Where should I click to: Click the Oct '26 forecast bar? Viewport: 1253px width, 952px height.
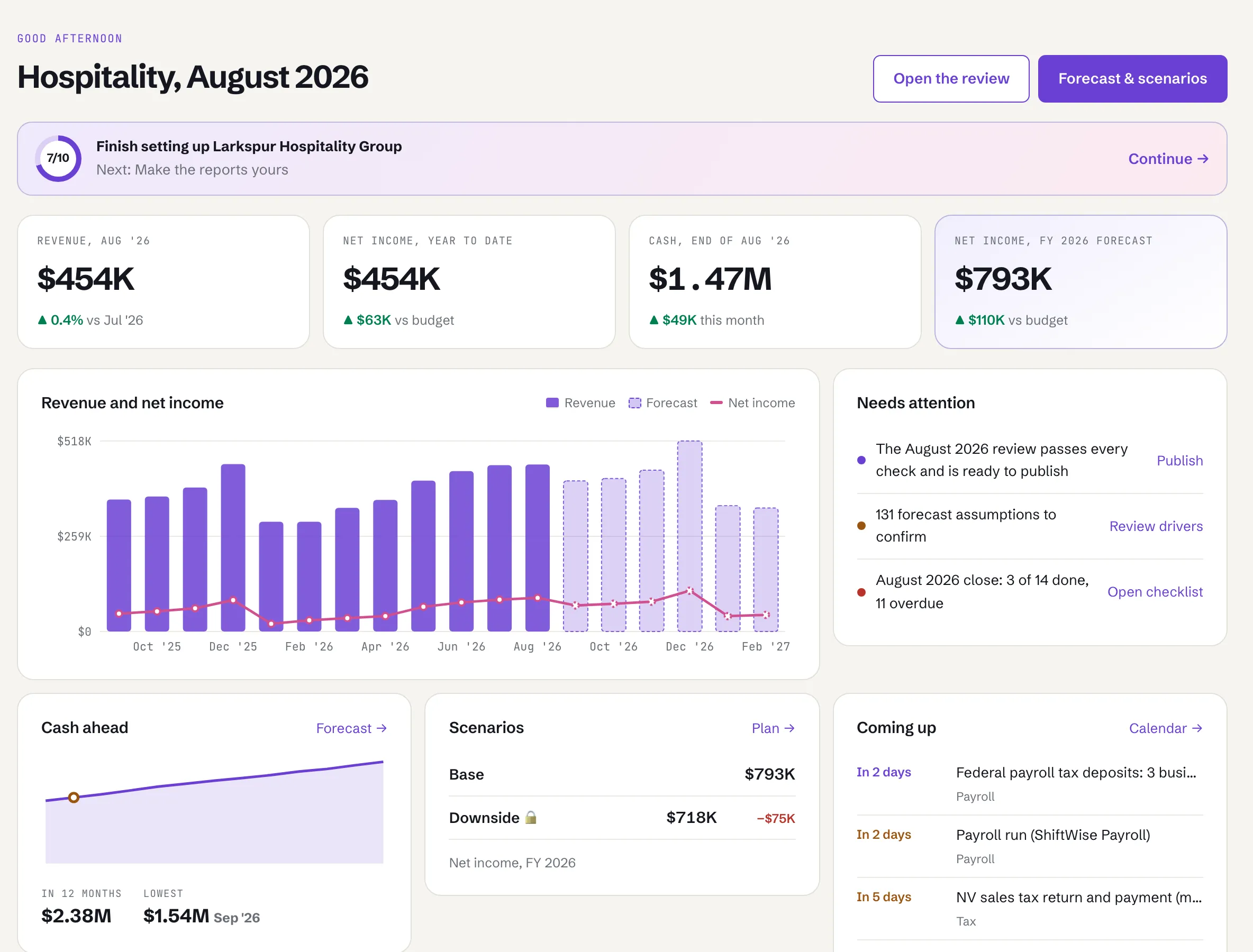click(x=613, y=555)
